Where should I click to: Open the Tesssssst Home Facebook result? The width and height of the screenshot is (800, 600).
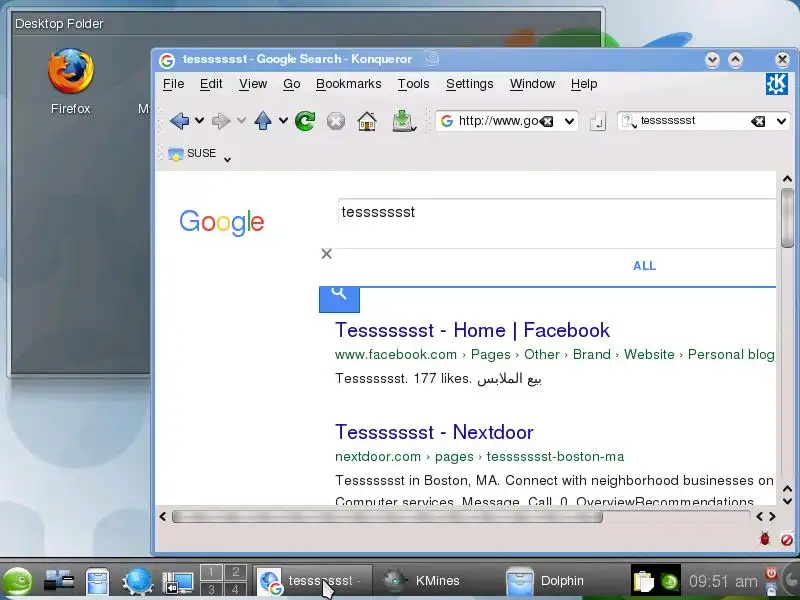(472, 330)
